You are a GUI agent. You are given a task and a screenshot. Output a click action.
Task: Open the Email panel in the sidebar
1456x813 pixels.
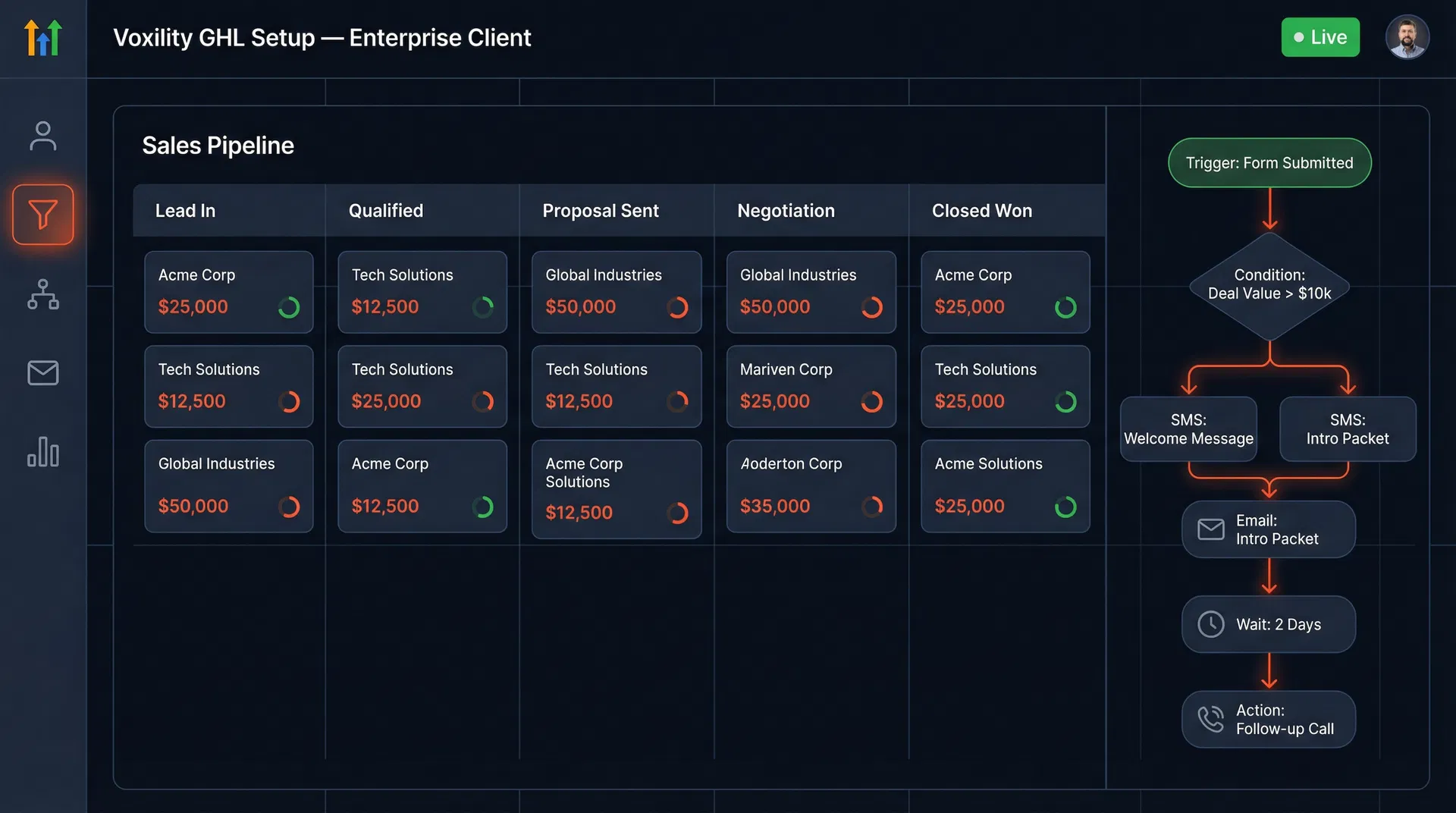point(43,372)
